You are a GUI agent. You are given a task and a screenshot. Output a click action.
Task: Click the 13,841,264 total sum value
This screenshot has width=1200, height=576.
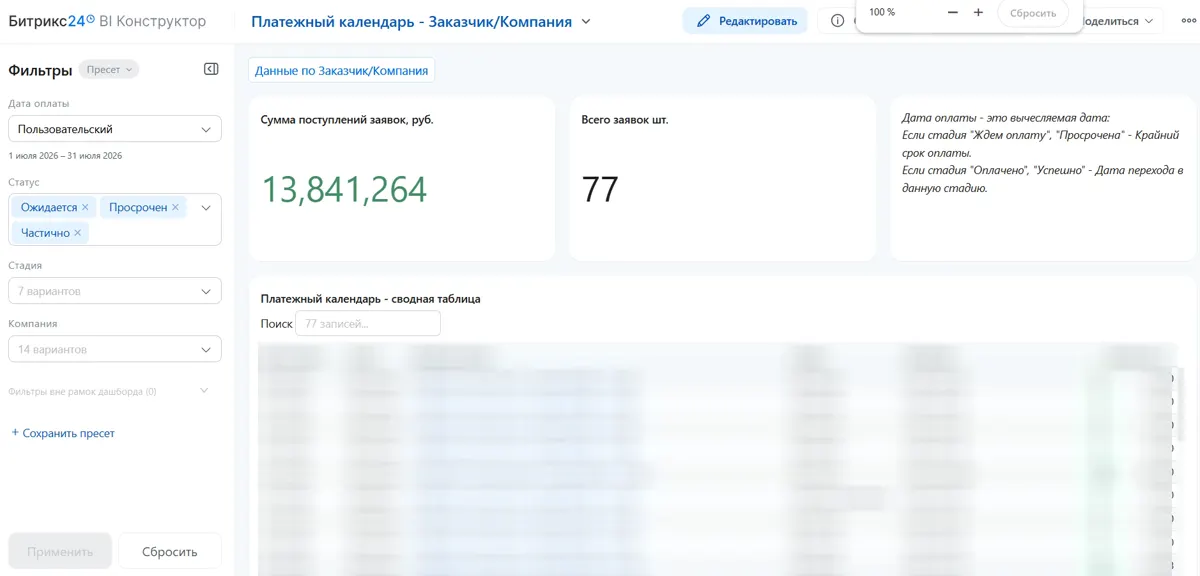coord(344,189)
